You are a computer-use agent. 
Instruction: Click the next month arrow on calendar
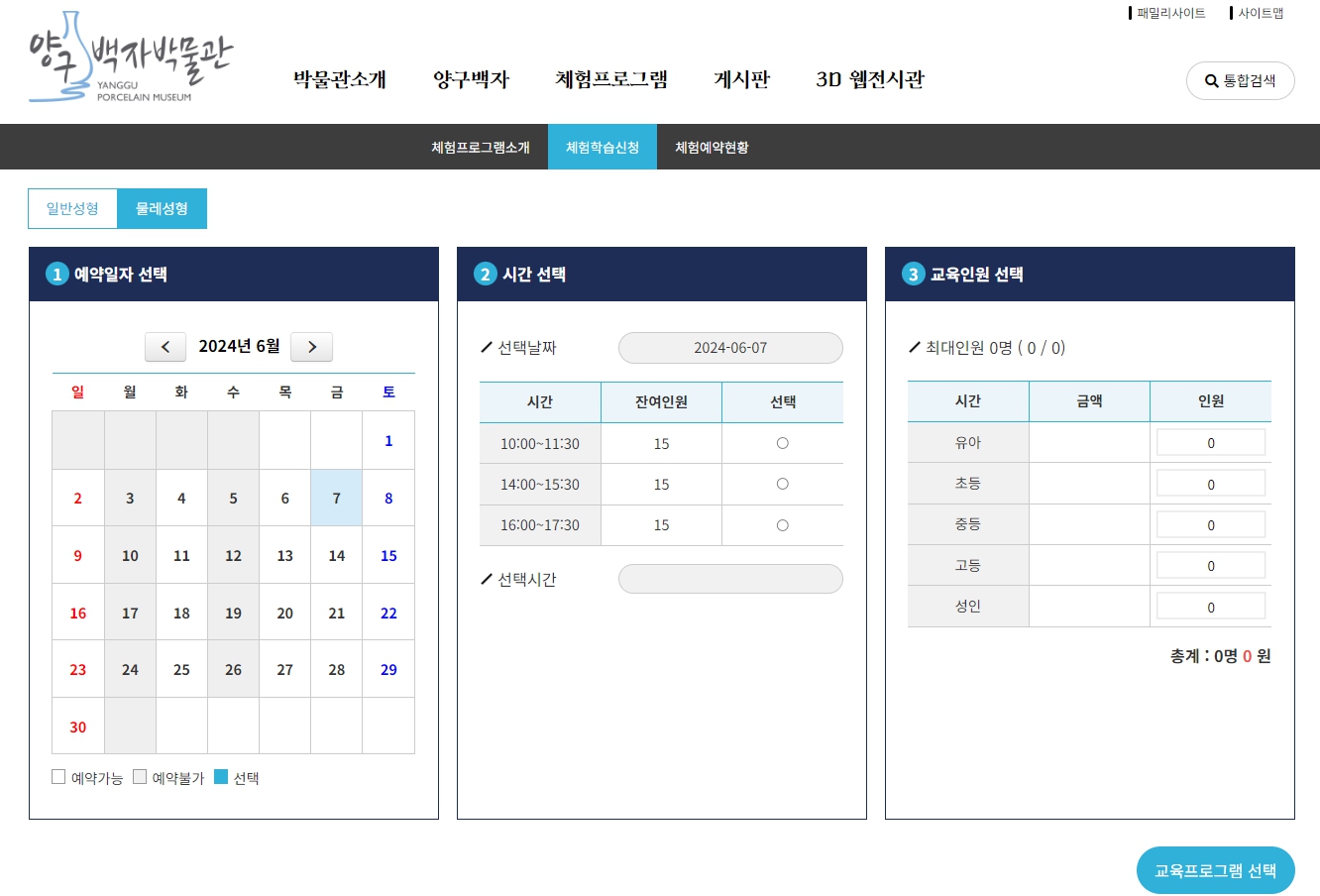tap(311, 347)
